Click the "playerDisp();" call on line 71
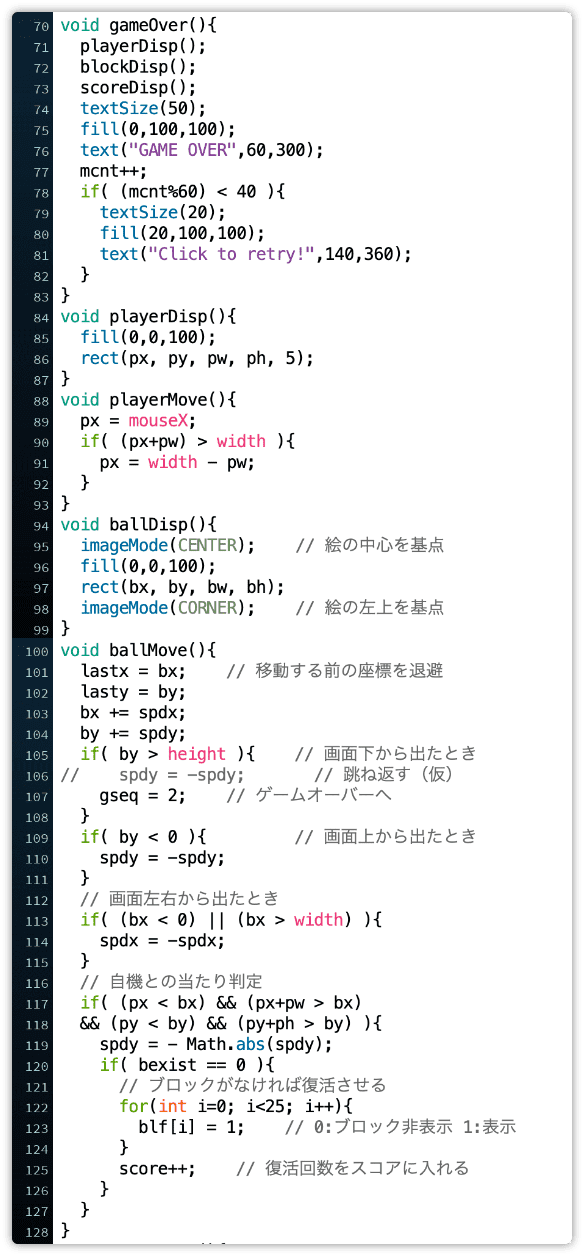This screenshot has height=1256, width=584. (x=143, y=47)
